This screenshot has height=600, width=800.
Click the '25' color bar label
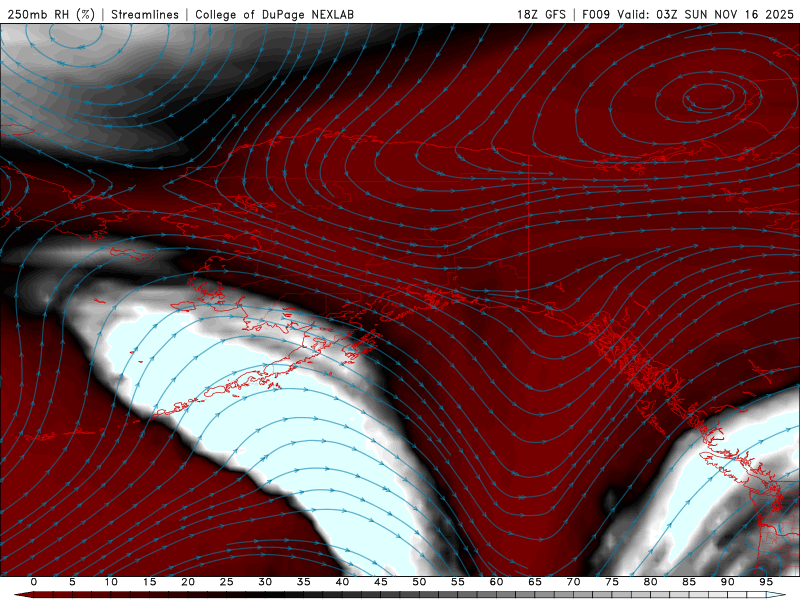[227, 582]
